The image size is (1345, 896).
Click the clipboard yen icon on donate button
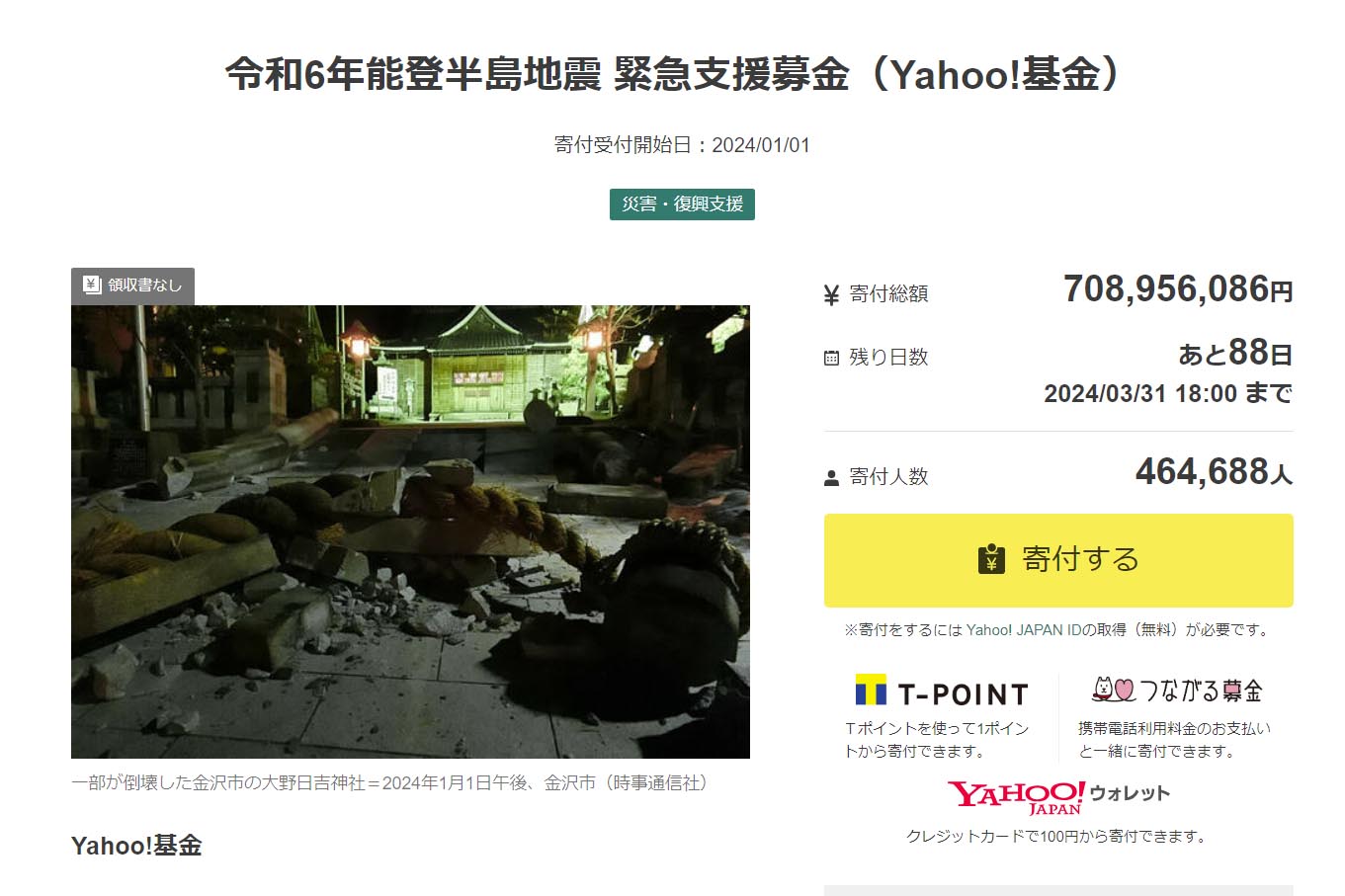coord(991,559)
